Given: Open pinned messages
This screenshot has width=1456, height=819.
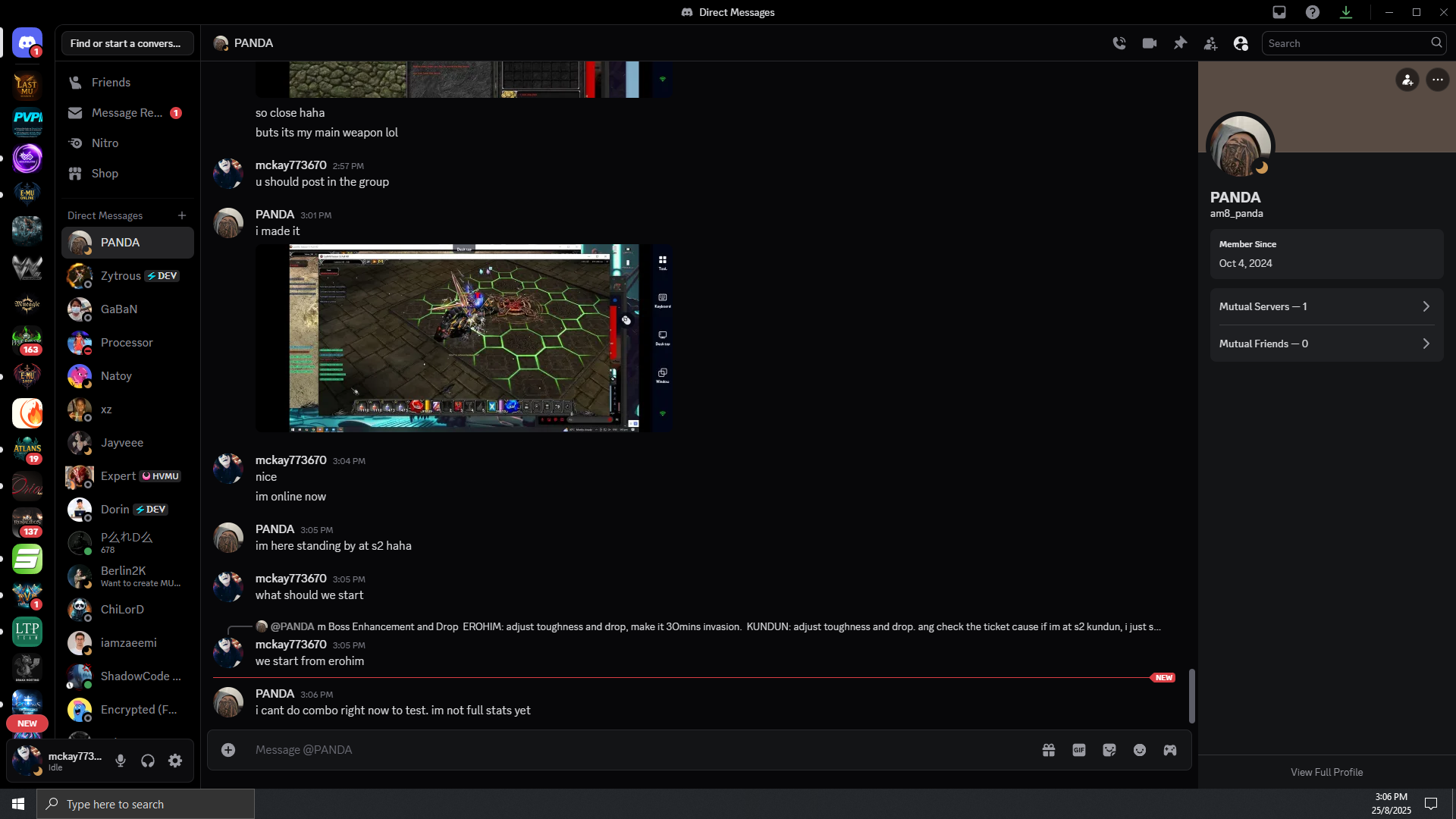Looking at the screenshot, I should (1180, 43).
